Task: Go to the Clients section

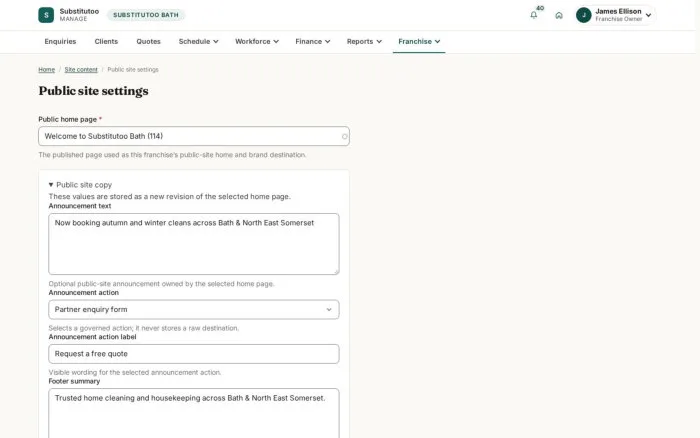Action: 106,42
